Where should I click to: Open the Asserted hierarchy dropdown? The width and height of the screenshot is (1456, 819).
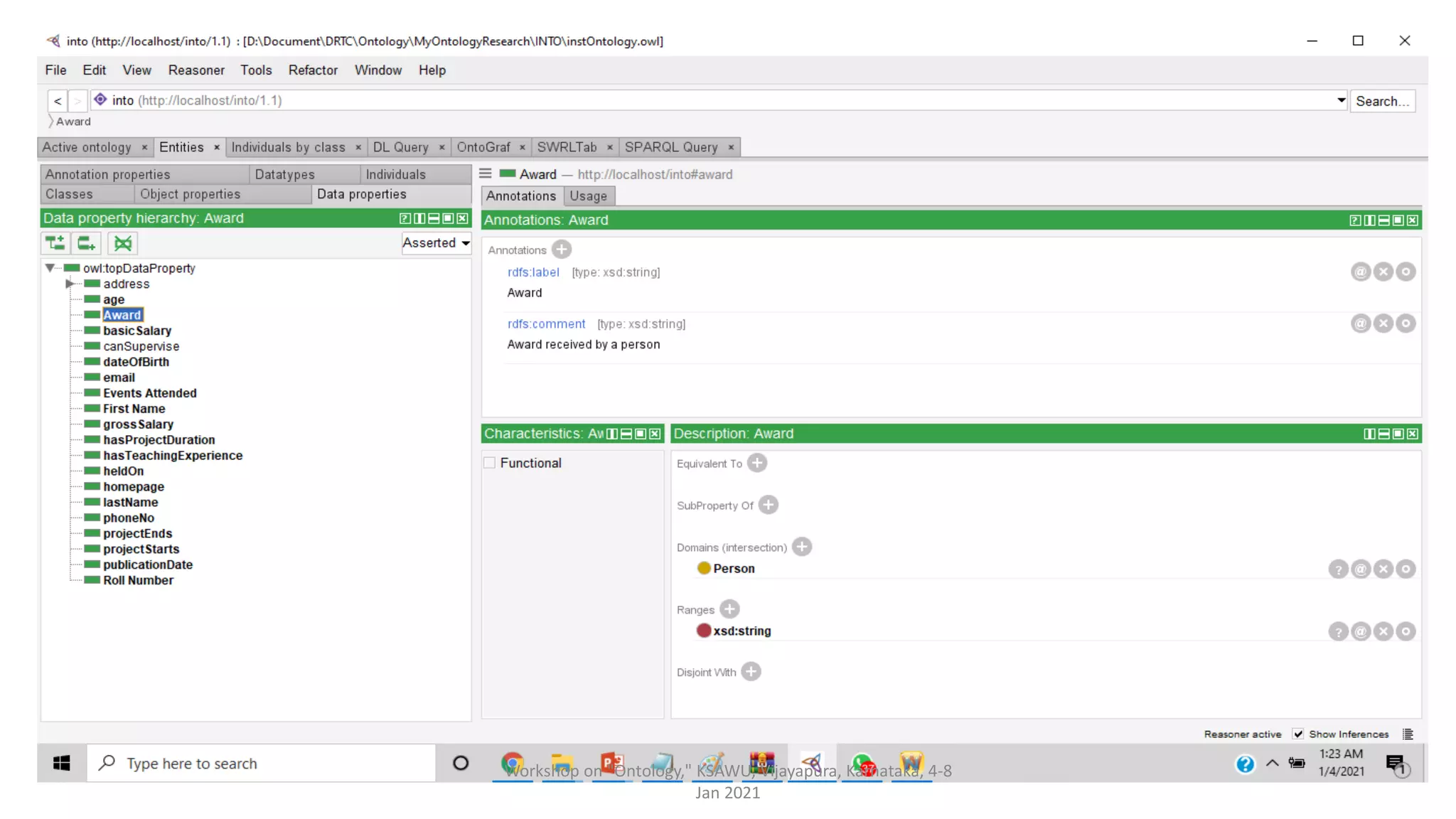(436, 242)
